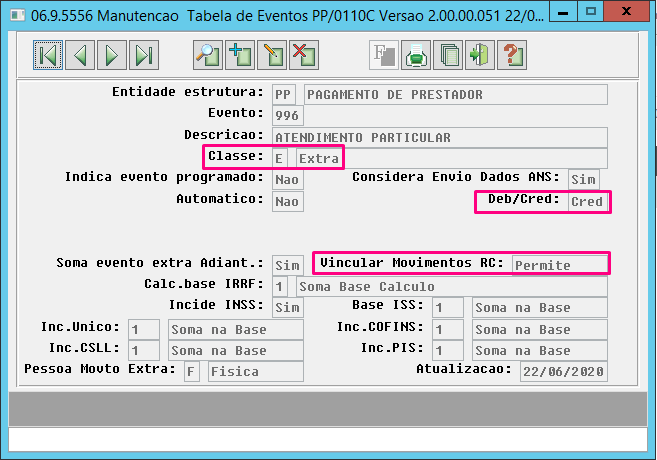Add a new event record

pyautogui.click(x=240, y=55)
